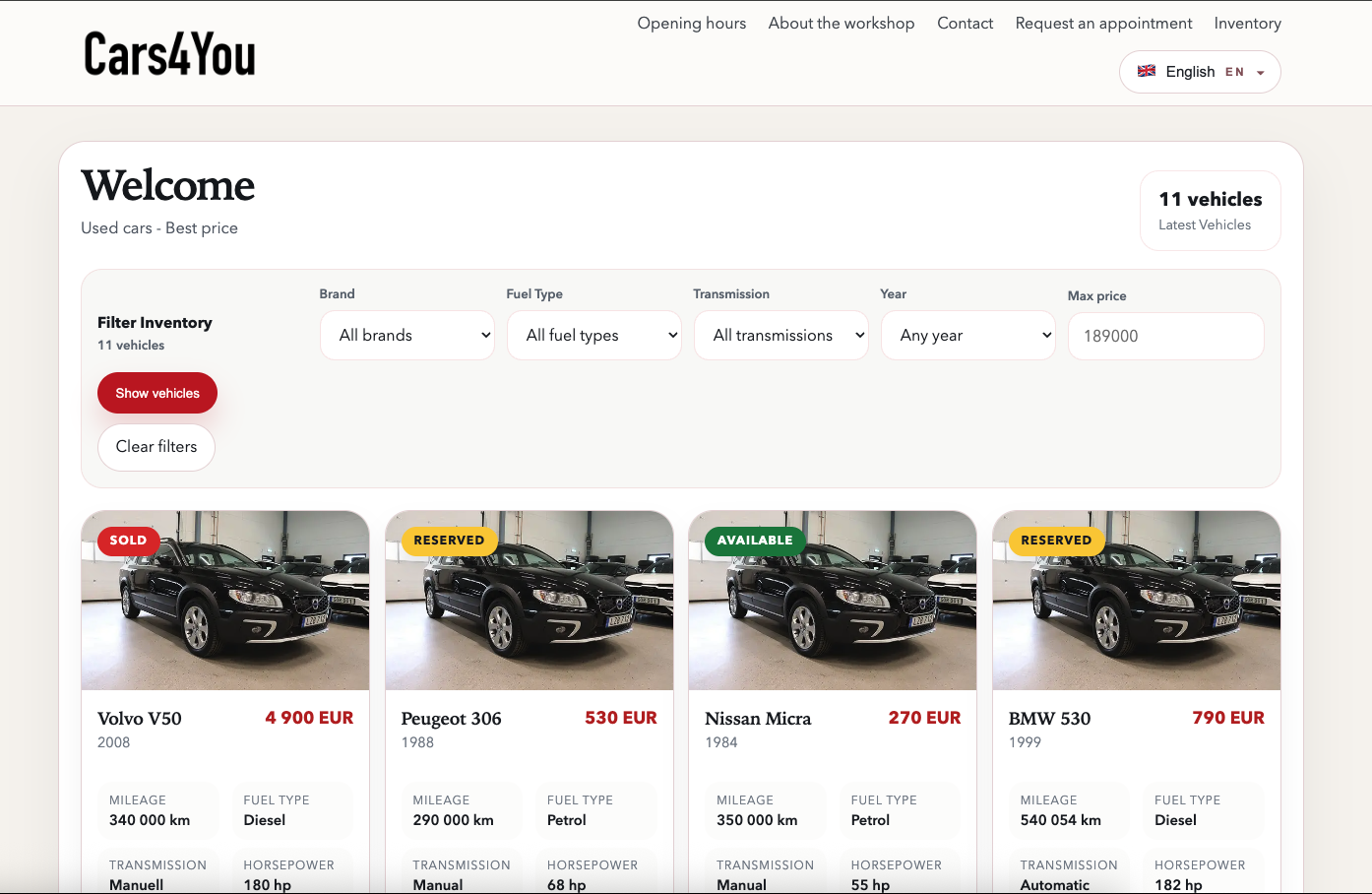Screen dimensions: 1372x894
Task: Open the Nissan Micra car photo
Action: (x=833, y=601)
